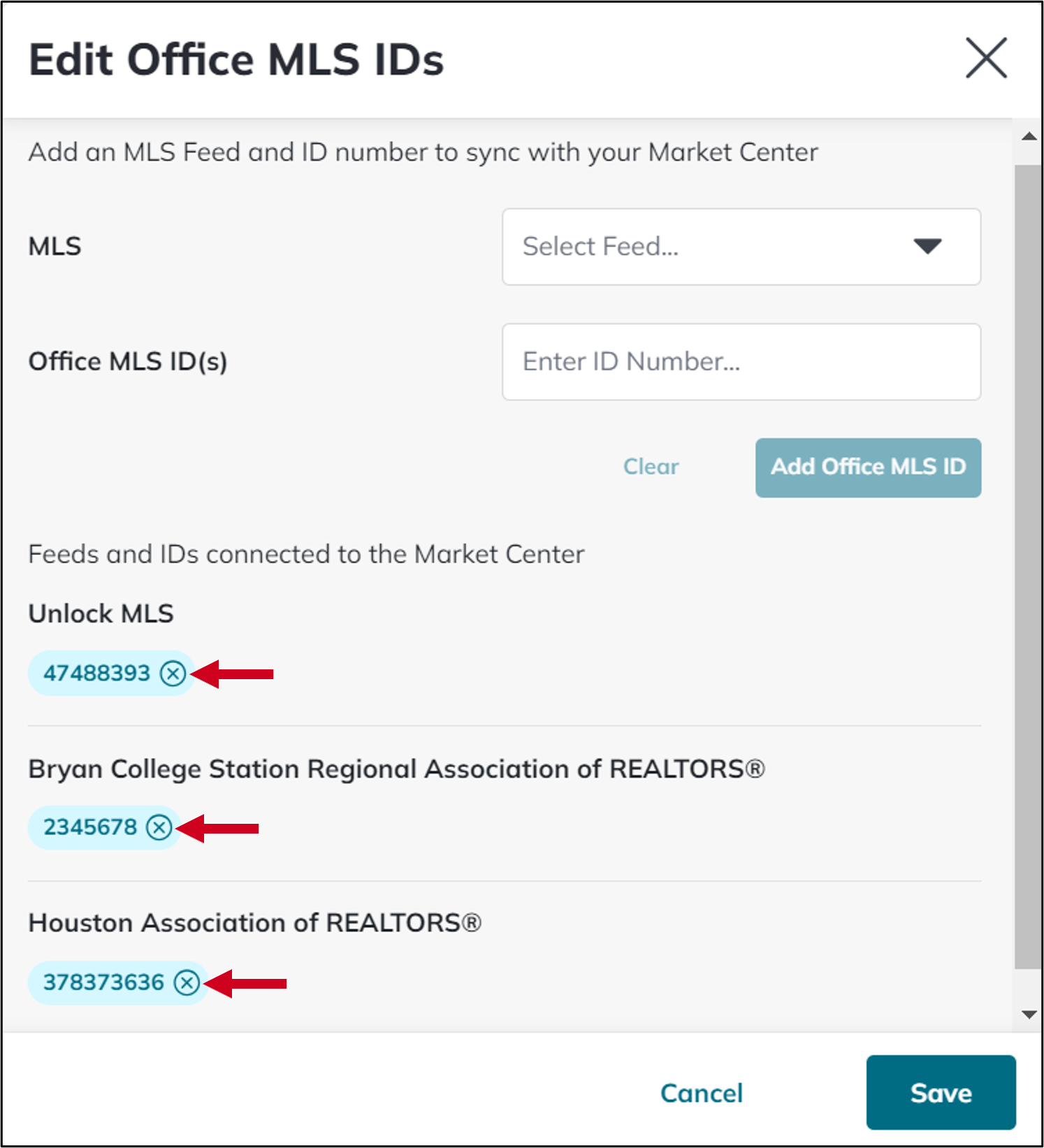Click the X inside the 47488393 chip

point(173,674)
